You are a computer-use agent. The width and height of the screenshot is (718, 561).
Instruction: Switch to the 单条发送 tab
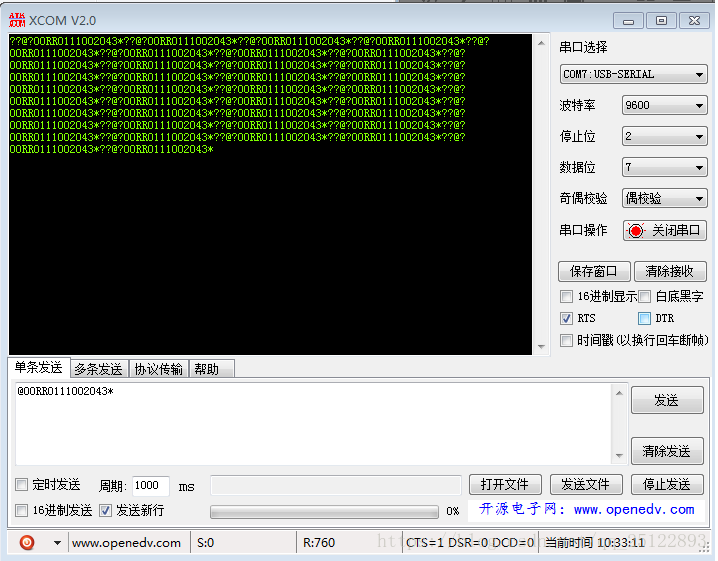point(38,367)
